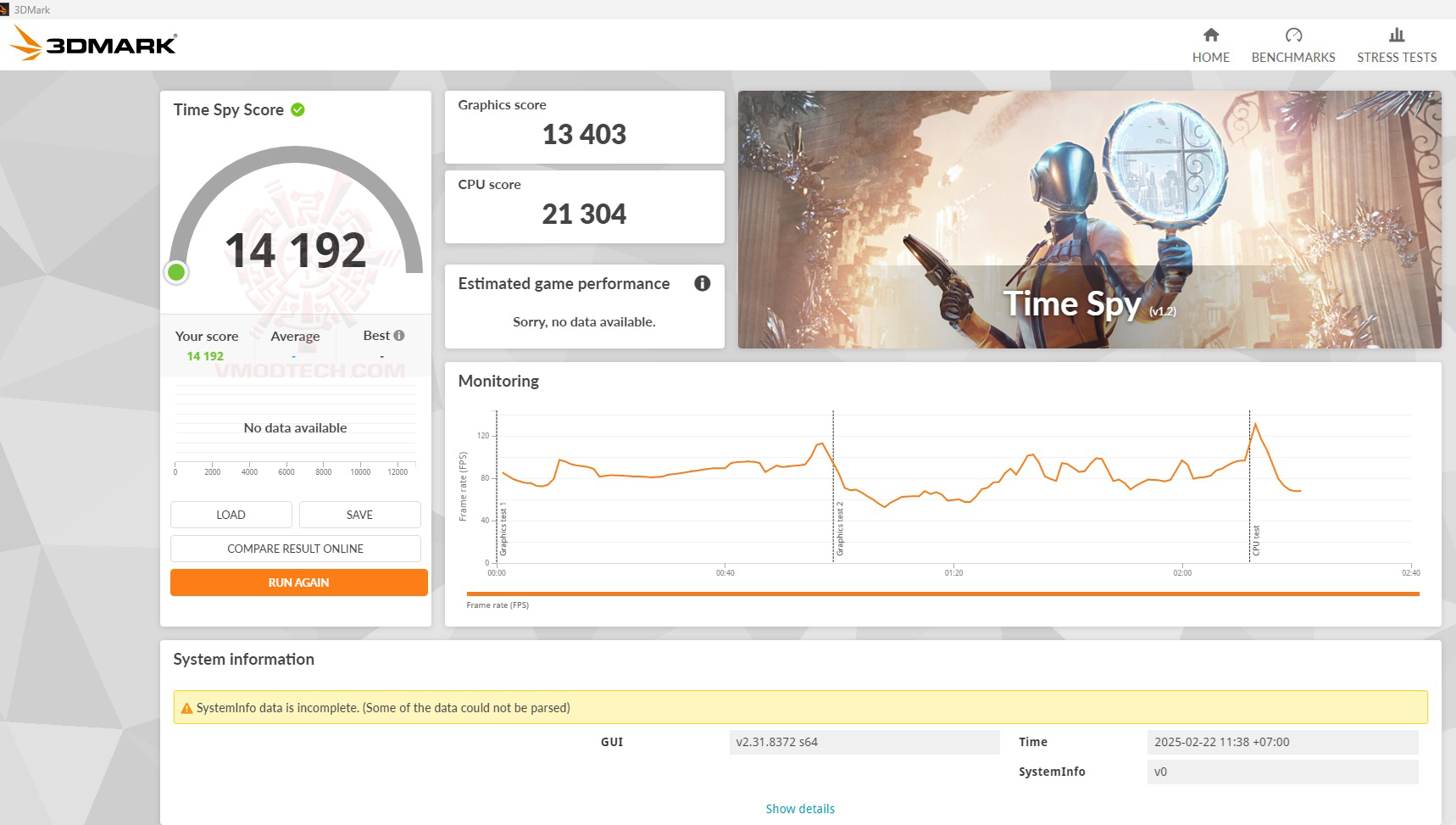Click the SystemInfo value v0 field
Image resolution: width=1456 pixels, height=825 pixels.
coord(1282,772)
